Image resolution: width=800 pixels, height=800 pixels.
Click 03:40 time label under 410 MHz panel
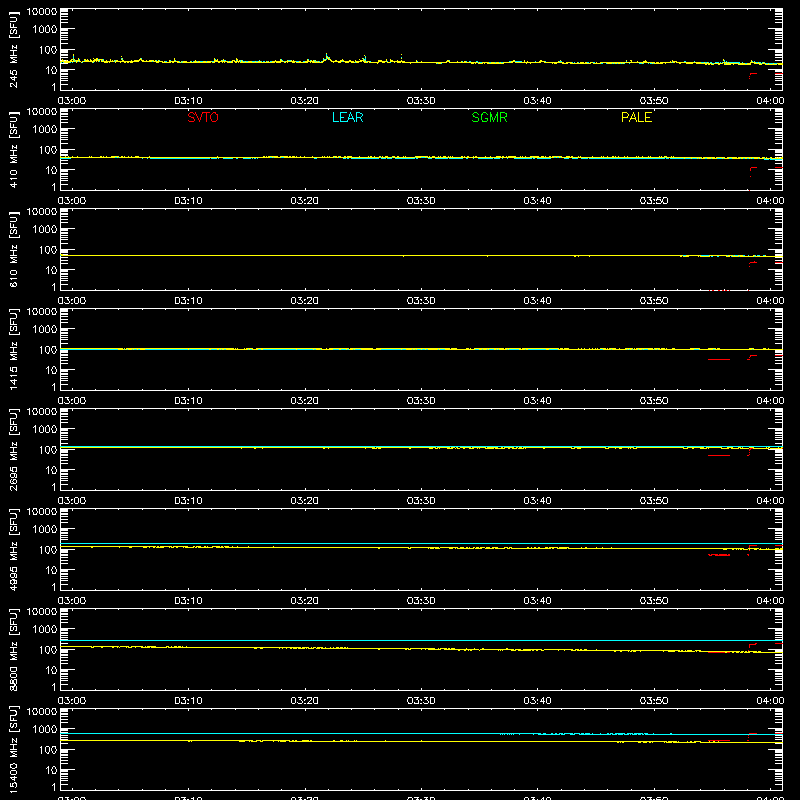[537, 201]
